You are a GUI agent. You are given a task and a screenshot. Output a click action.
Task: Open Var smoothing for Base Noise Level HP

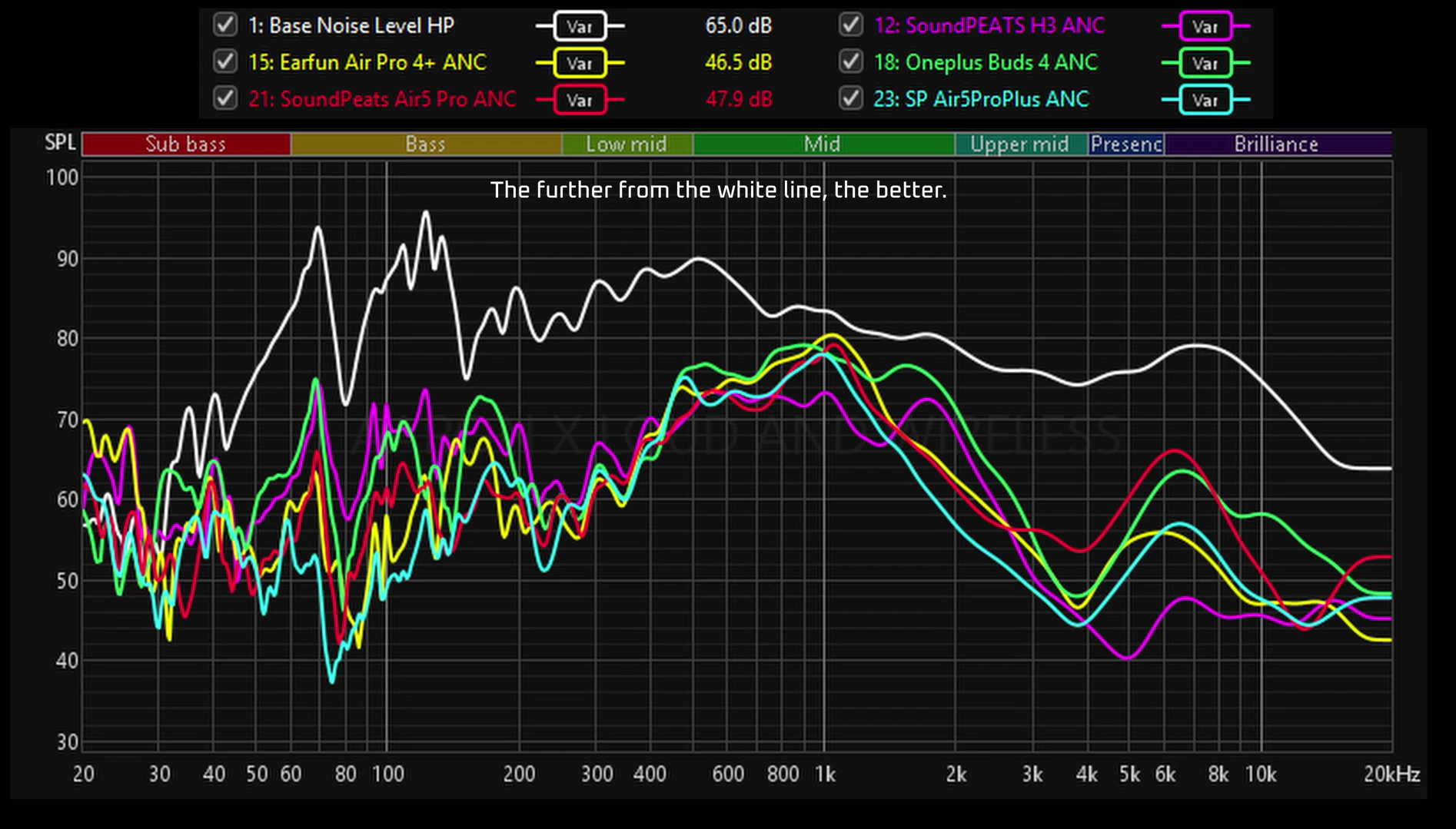pyautogui.click(x=580, y=26)
